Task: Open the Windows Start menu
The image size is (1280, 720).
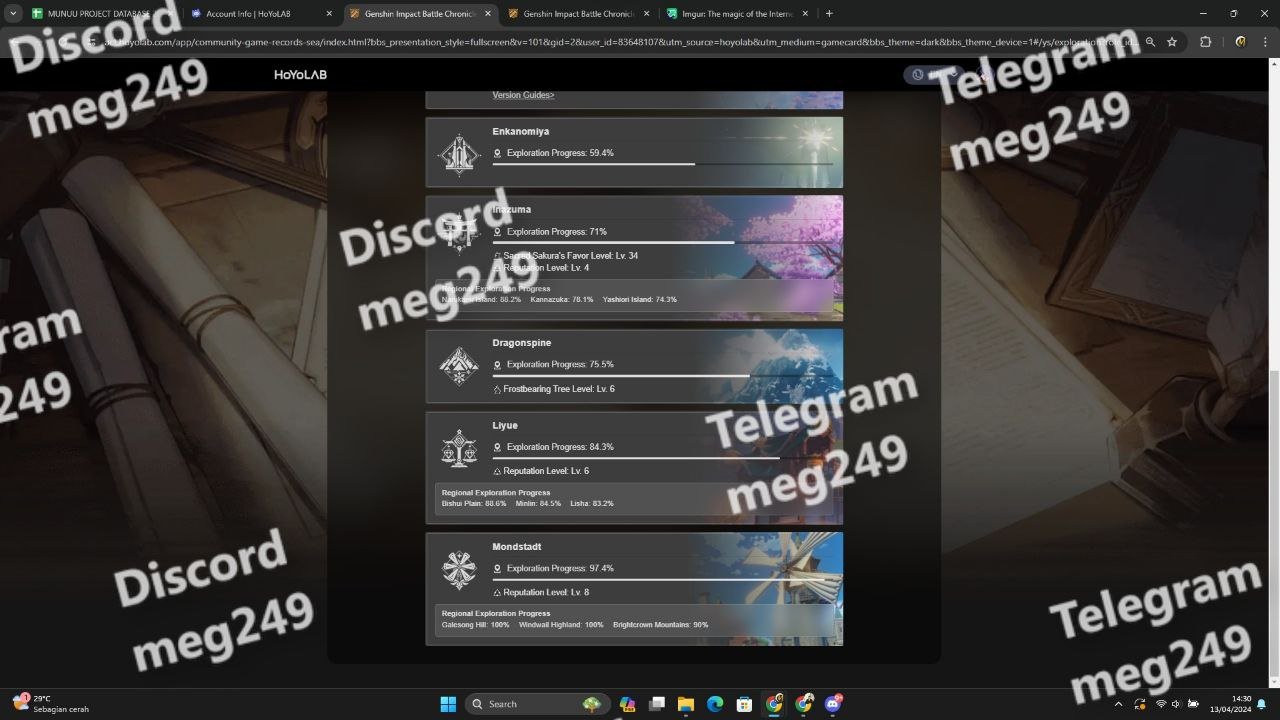Action: (448, 704)
